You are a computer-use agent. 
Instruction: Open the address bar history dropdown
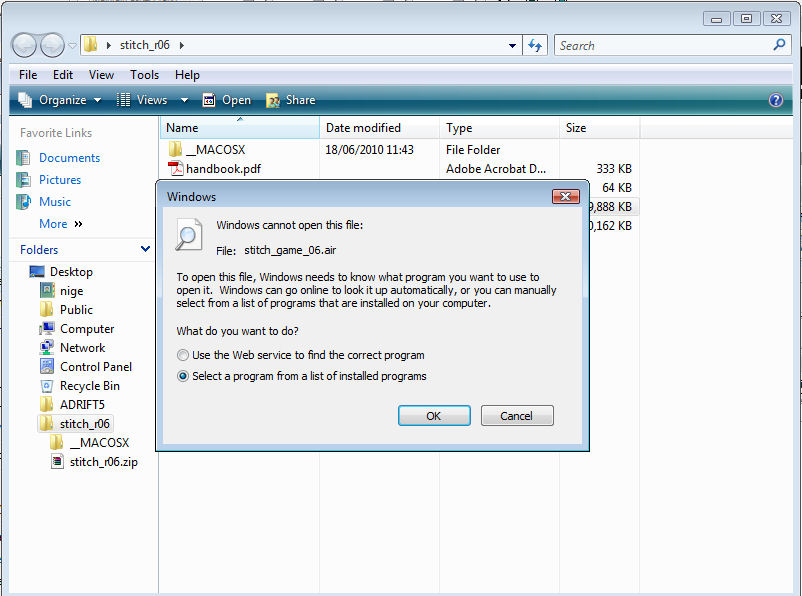tap(512, 45)
